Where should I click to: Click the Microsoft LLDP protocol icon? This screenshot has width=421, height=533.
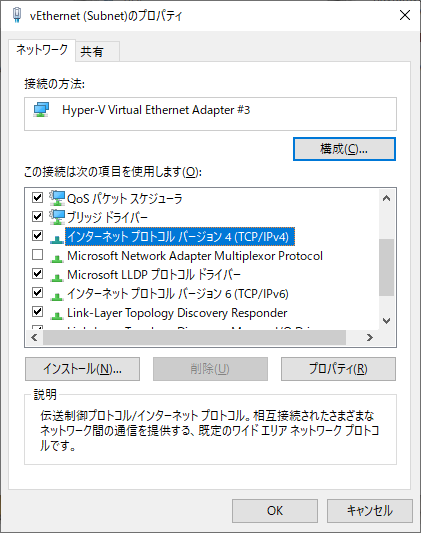click(x=57, y=278)
